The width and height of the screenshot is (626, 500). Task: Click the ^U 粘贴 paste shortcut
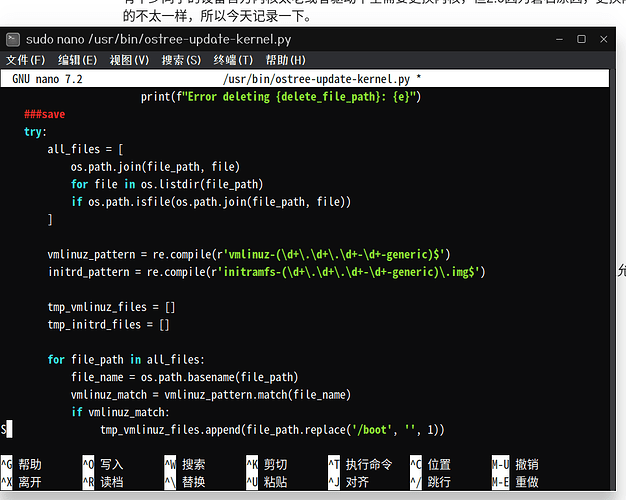pyautogui.click(x=267, y=482)
